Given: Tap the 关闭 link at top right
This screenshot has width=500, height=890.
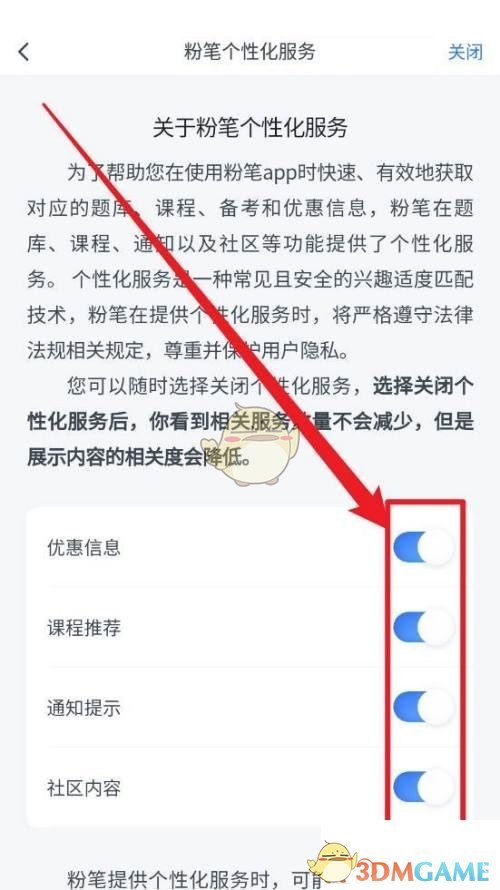Looking at the screenshot, I should click(465, 52).
